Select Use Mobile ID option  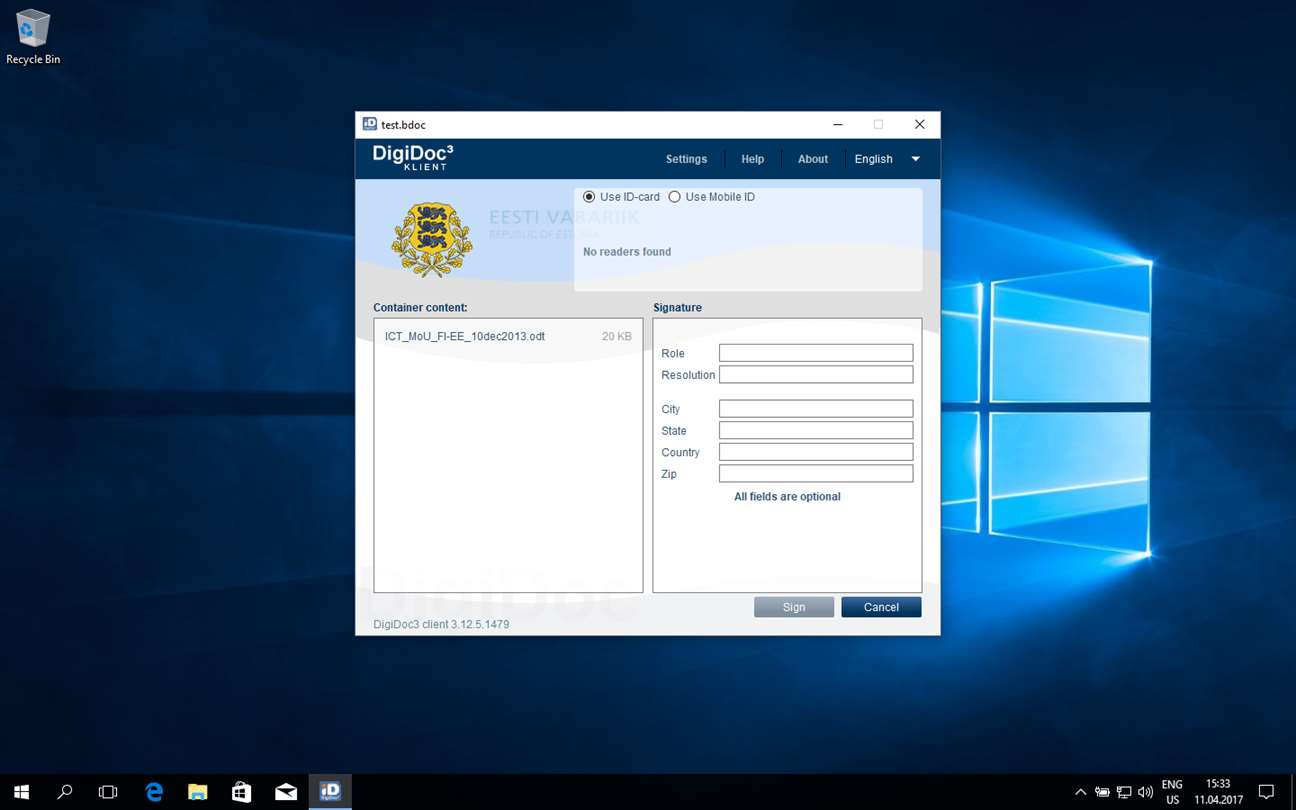coord(711,197)
